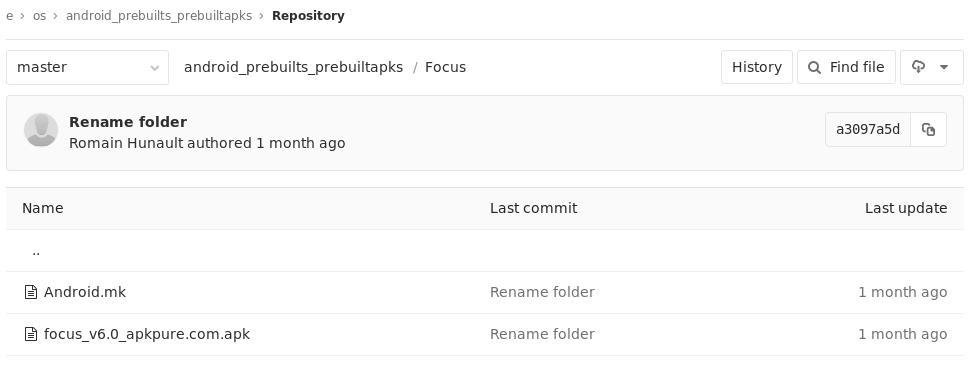
Task: Go up to the parent directory (..)
Action: click(x=36, y=251)
